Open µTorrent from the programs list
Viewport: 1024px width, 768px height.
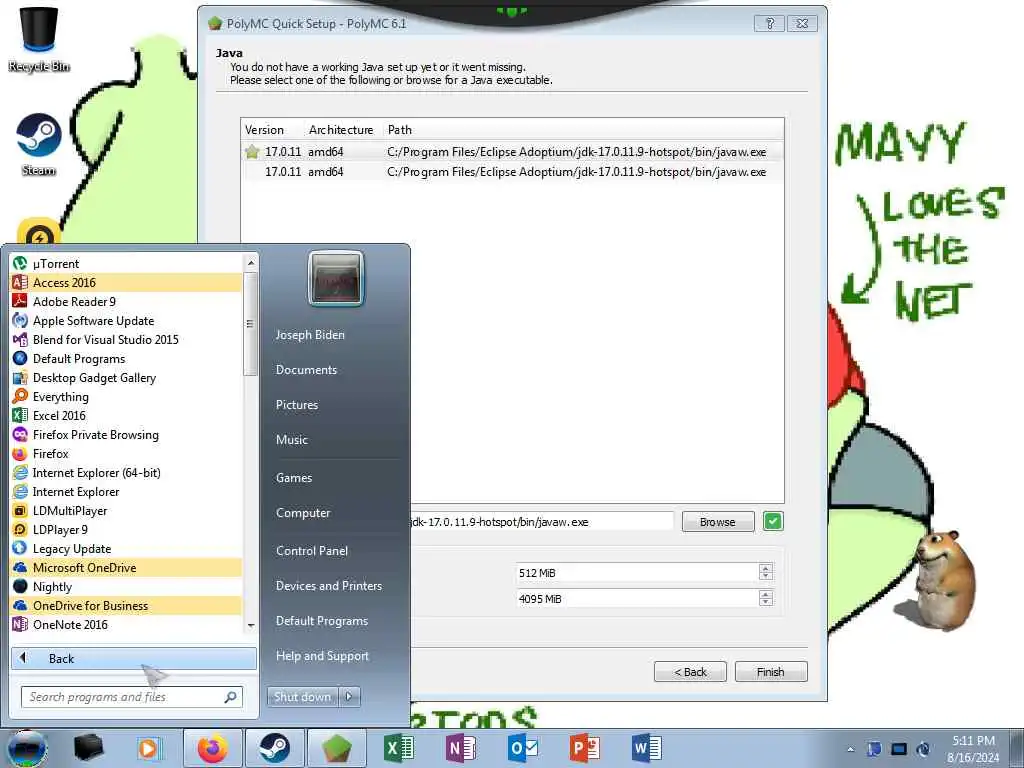coord(126,263)
